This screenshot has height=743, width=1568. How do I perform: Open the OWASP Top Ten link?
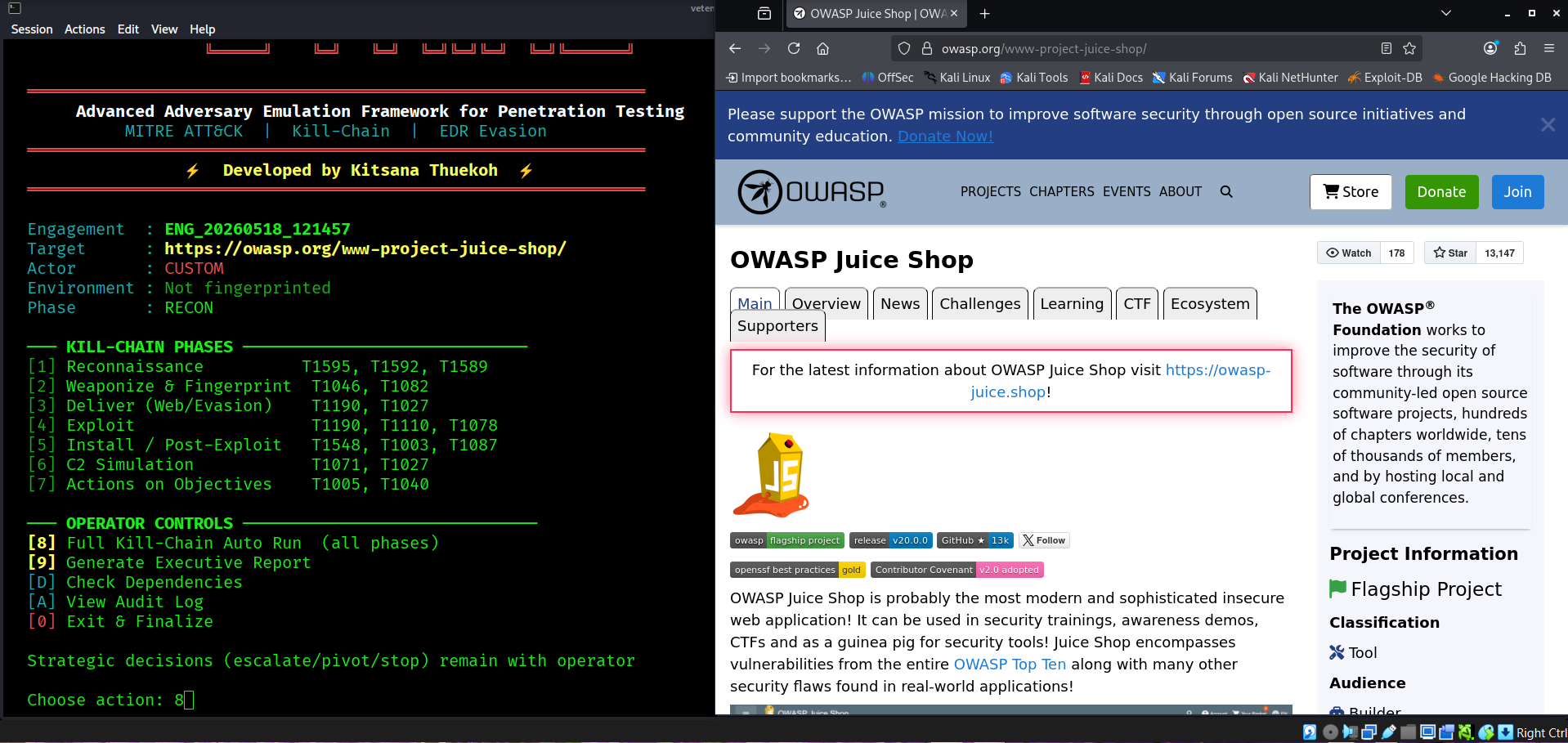click(x=1010, y=665)
